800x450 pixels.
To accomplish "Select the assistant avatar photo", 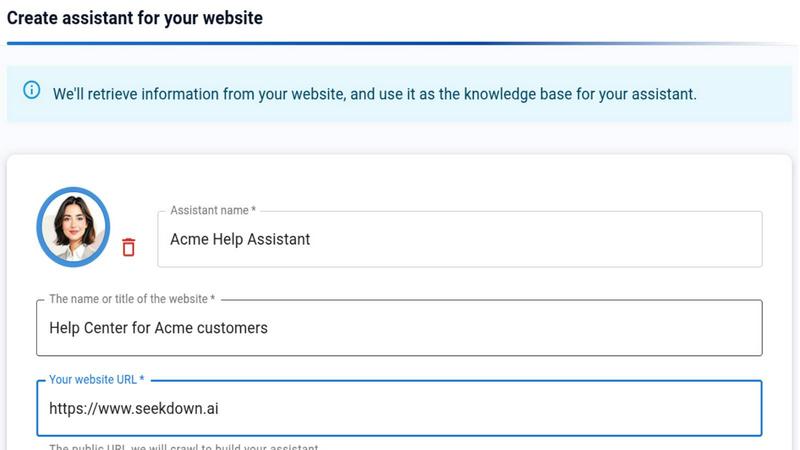I will click(73, 227).
